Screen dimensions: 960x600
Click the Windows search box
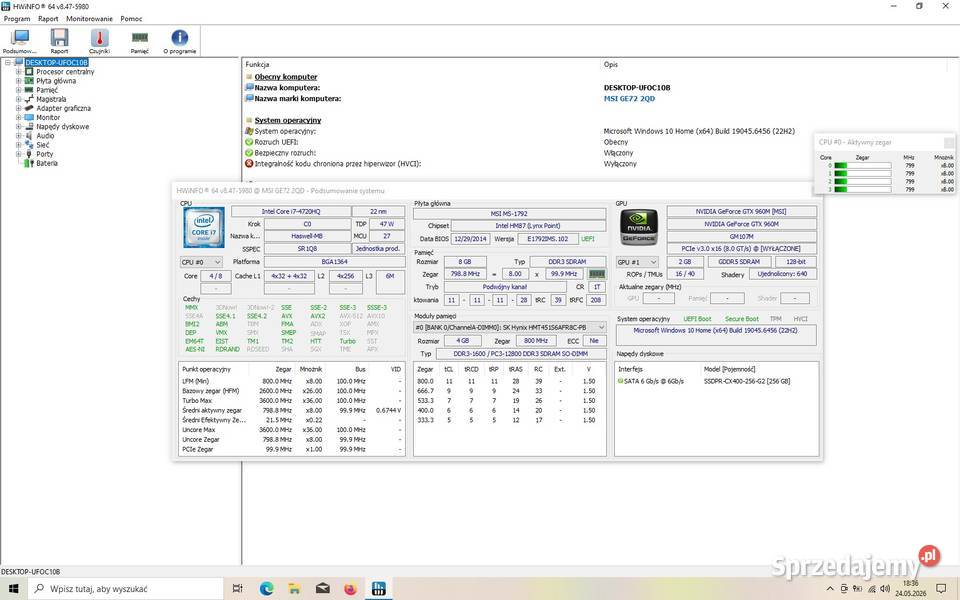click(x=126, y=588)
